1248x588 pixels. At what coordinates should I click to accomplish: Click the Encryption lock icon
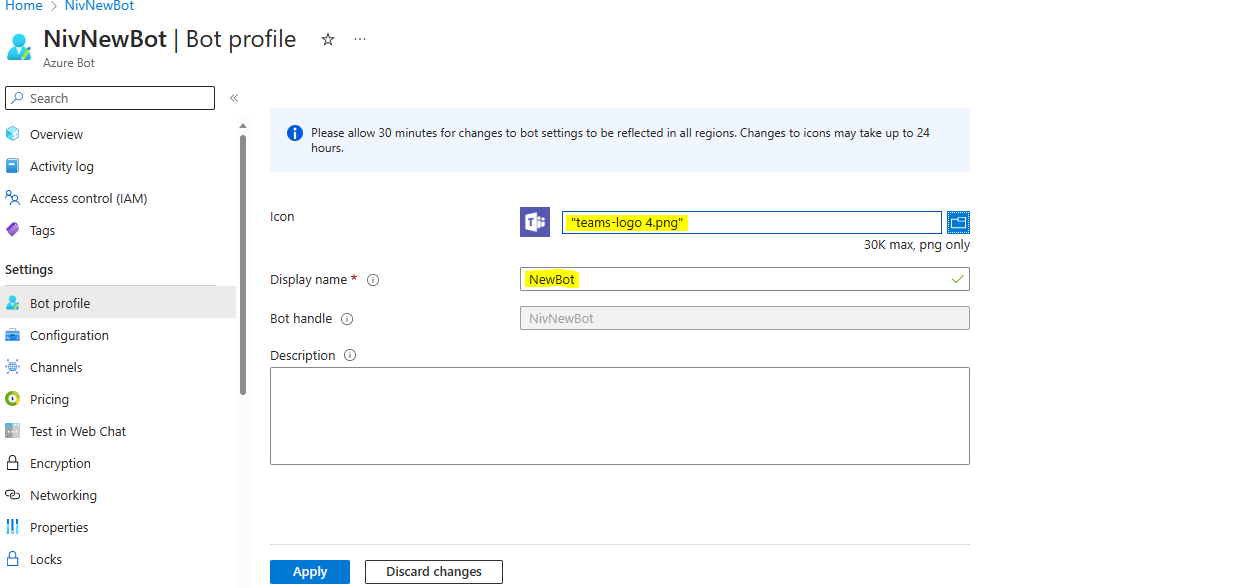(x=13, y=463)
